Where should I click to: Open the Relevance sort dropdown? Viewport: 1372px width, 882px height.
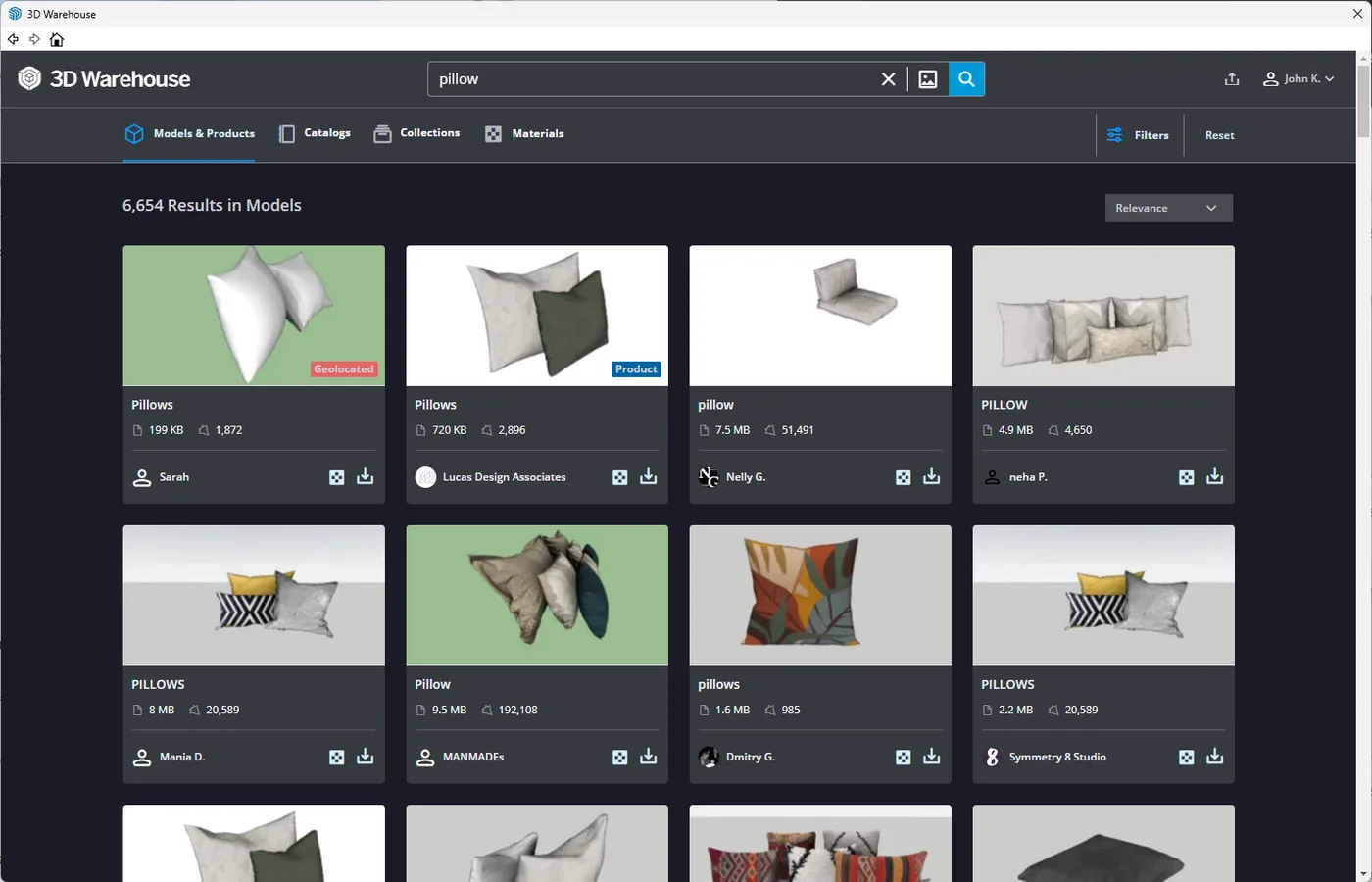coord(1168,208)
